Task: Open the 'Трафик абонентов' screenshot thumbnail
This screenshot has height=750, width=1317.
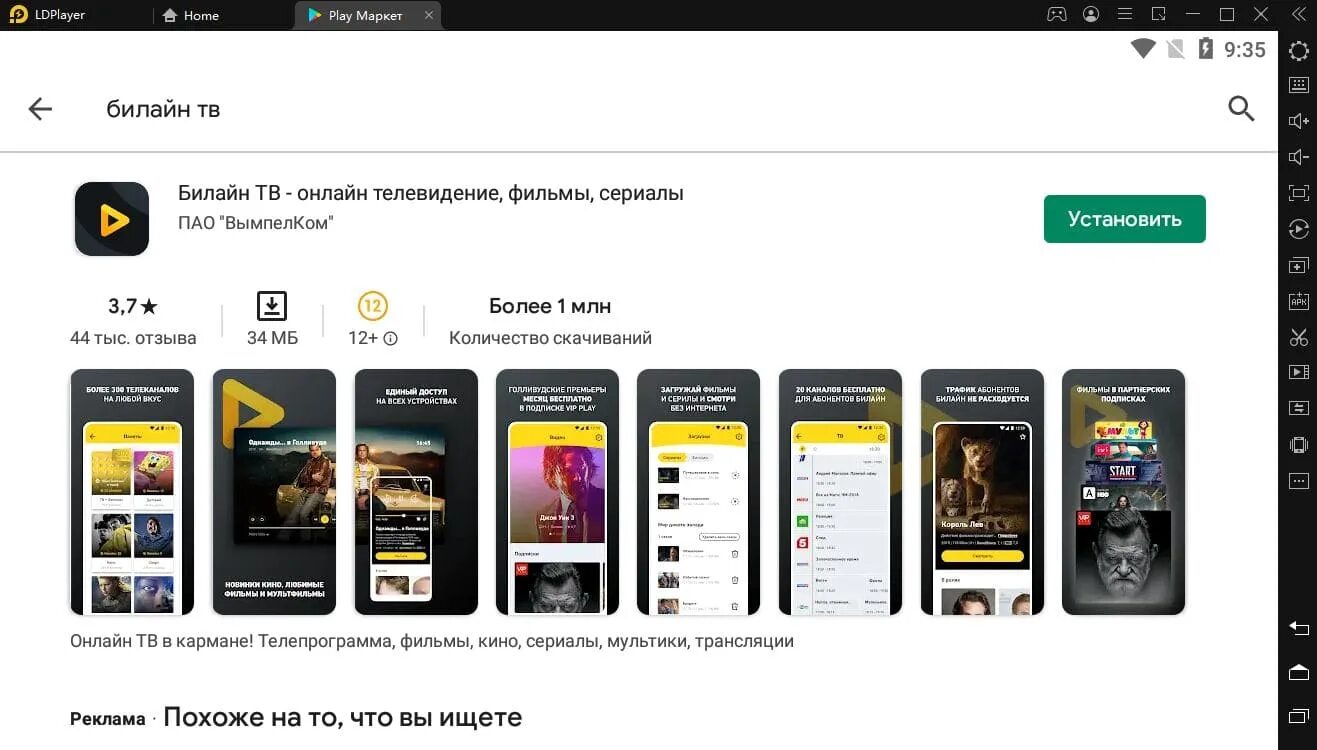Action: [x=982, y=492]
